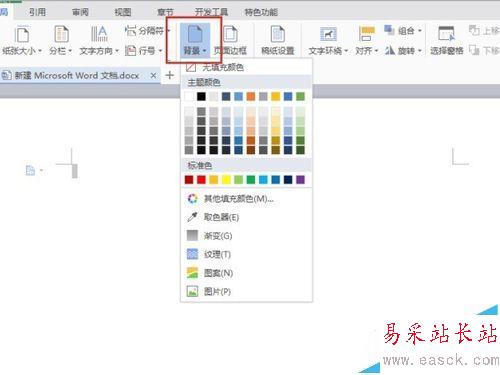Click the 对齐 align icon
Viewport: 500px width, 375px height.
366,34
